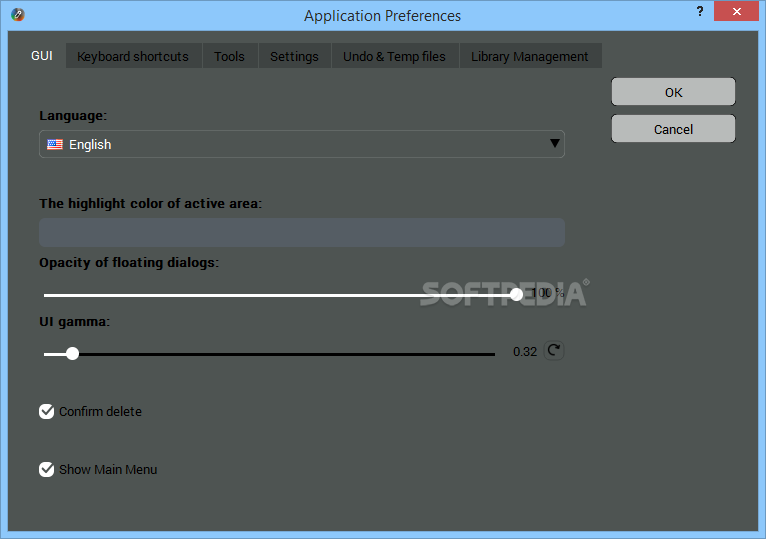Click the Cancel button
This screenshot has height=539, width=766.
pyautogui.click(x=673, y=129)
